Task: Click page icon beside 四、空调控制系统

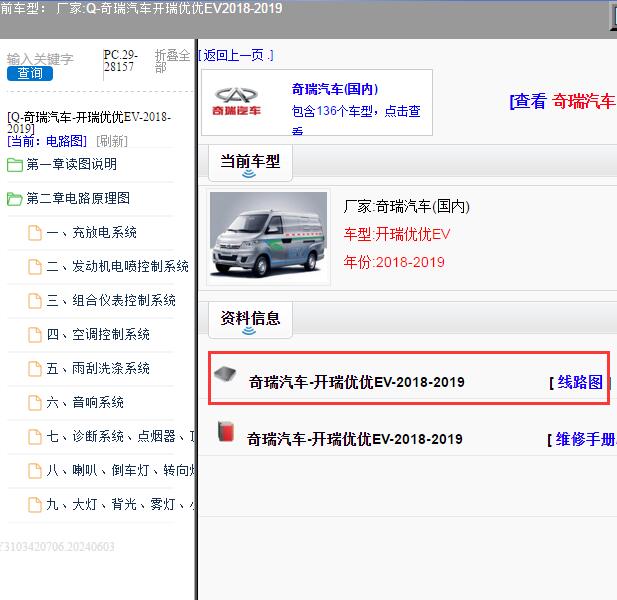Action: point(35,335)
